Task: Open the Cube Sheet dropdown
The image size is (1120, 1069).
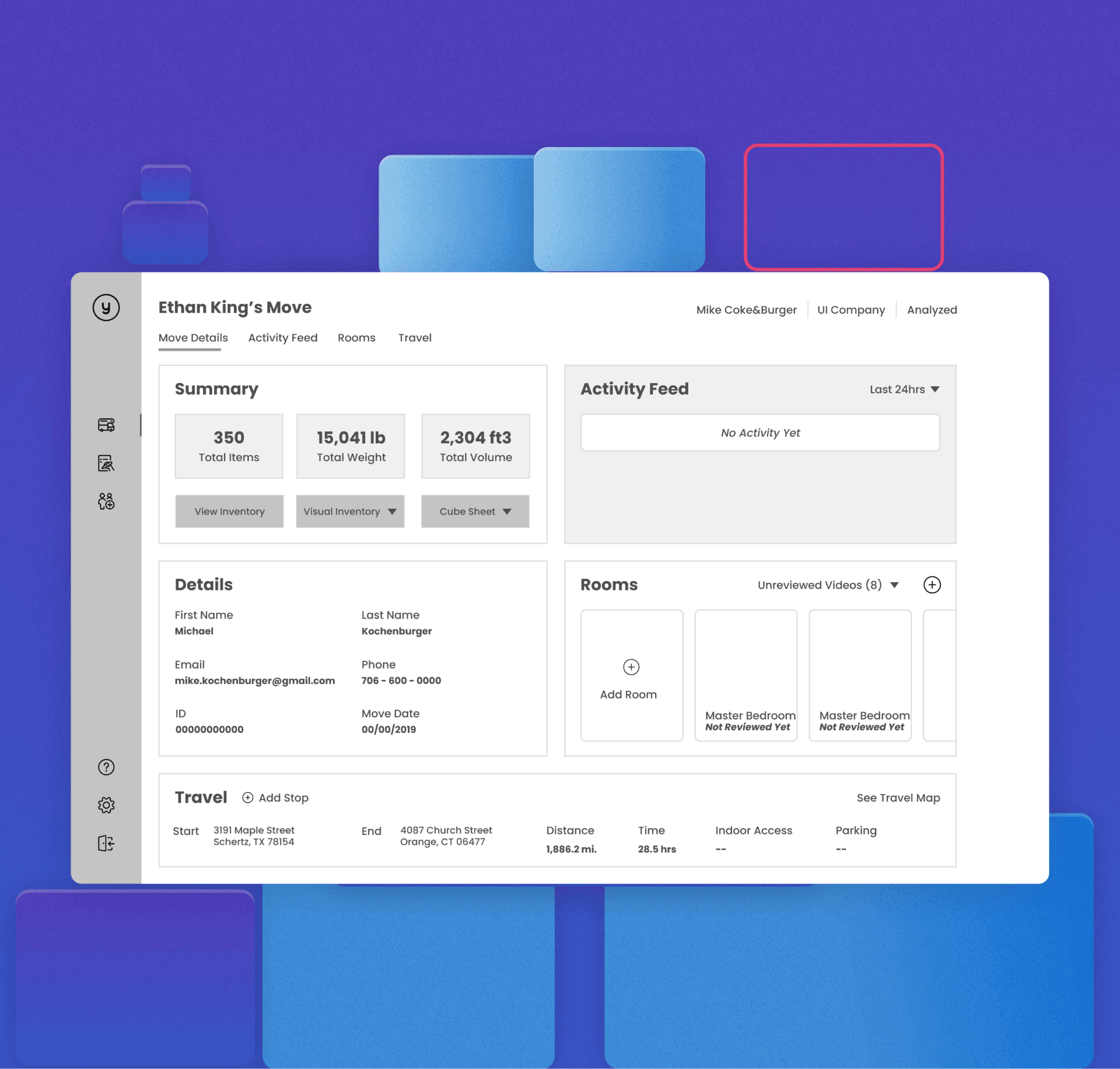Action: (475, 511)
